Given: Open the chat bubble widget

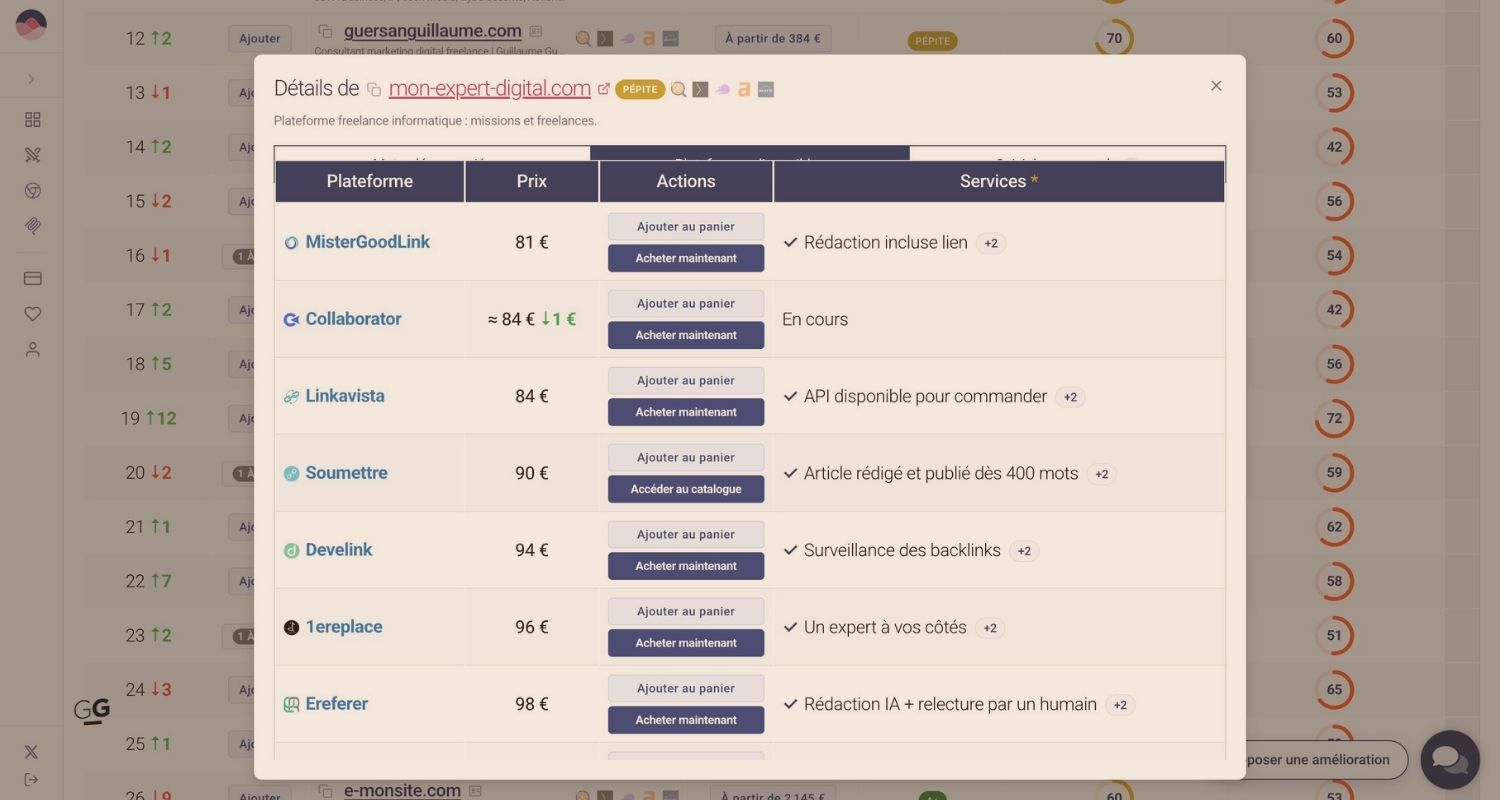Looking at the screenshot, I should pos(1450,760).
